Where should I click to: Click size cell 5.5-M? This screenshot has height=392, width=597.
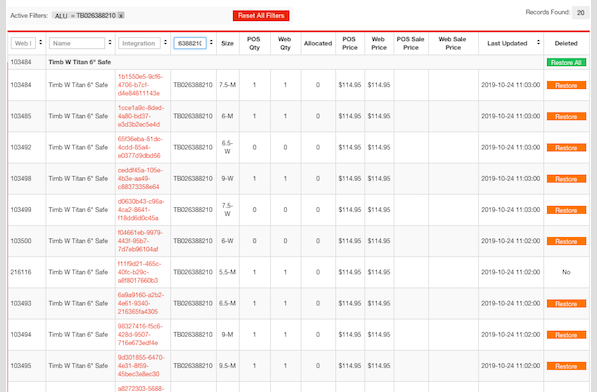point(227,272)
